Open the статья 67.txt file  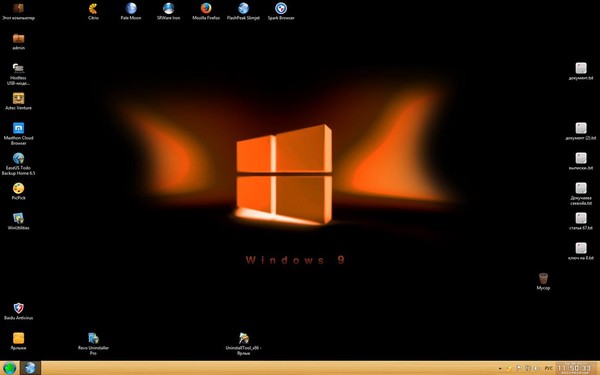[x=581, y=221]
